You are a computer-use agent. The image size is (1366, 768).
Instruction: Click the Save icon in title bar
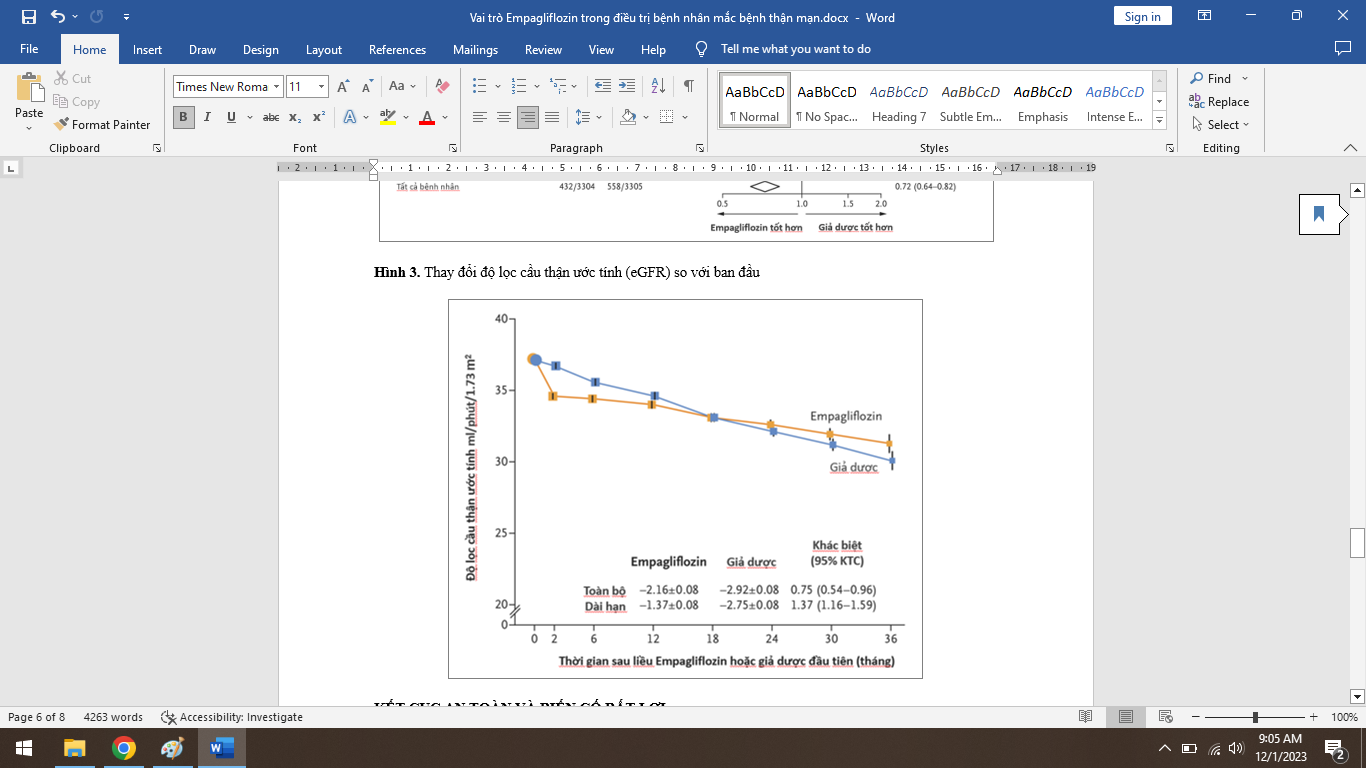[28, 17]
